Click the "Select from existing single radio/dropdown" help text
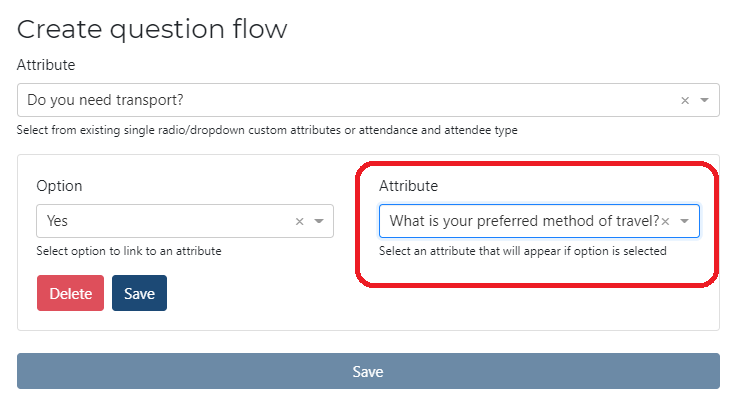 tap(267, 130)
